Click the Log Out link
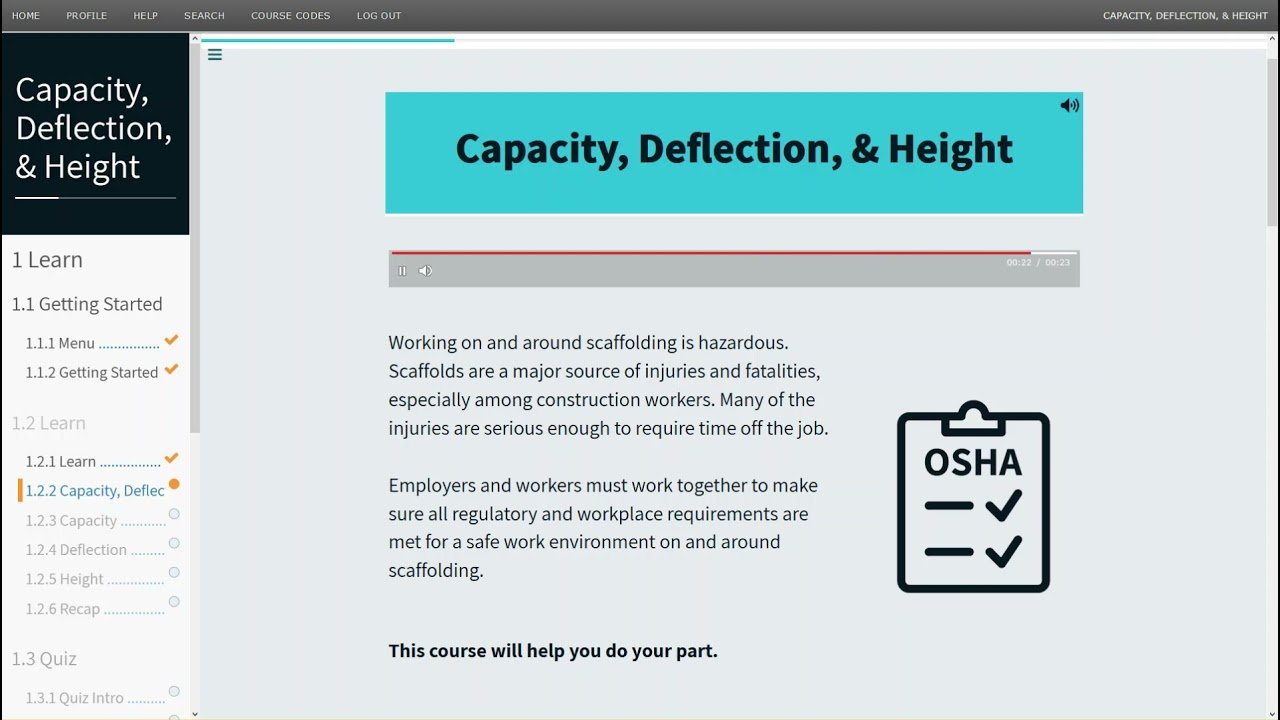 379,16
